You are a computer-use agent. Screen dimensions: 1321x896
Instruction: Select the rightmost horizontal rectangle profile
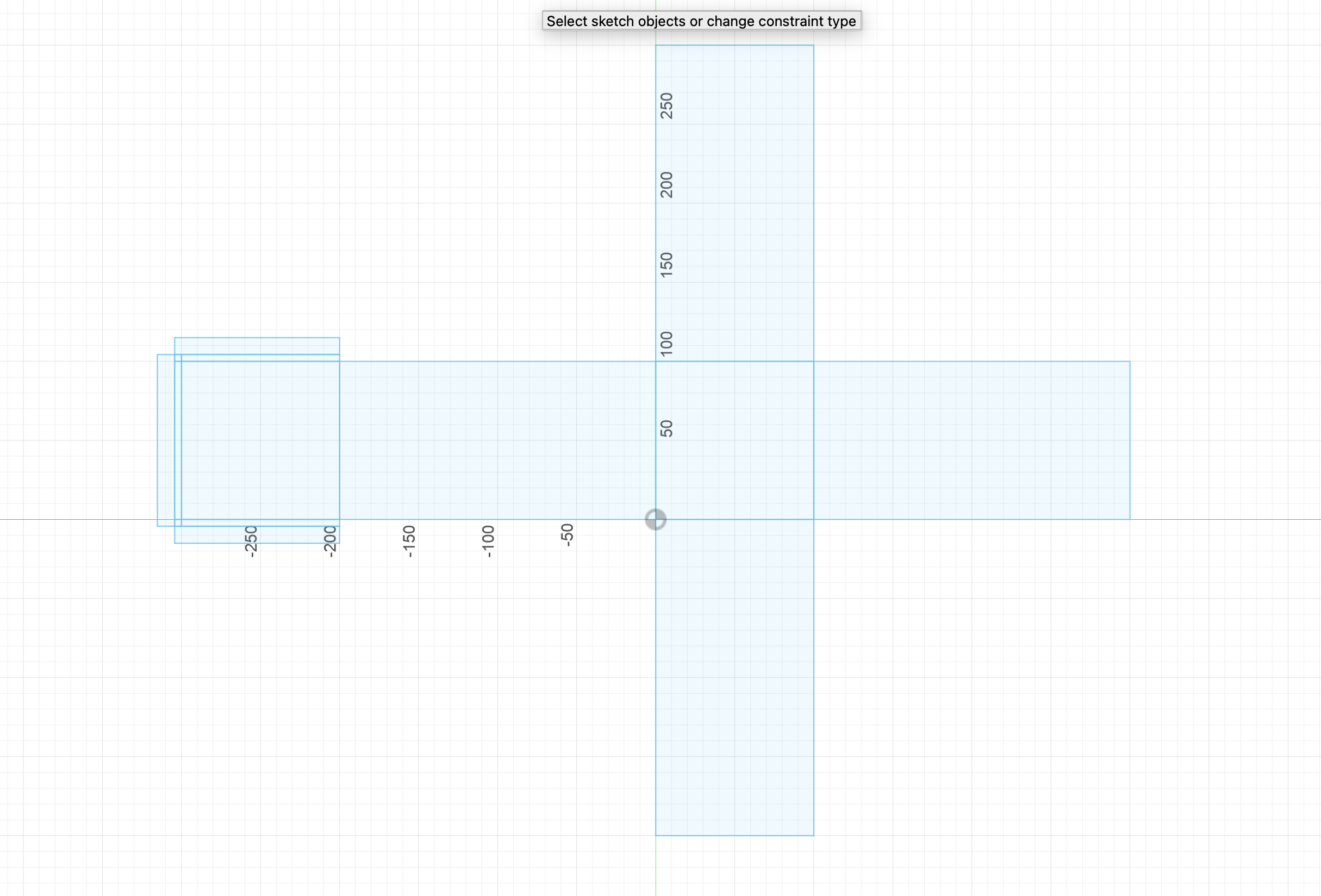(972, 440)
